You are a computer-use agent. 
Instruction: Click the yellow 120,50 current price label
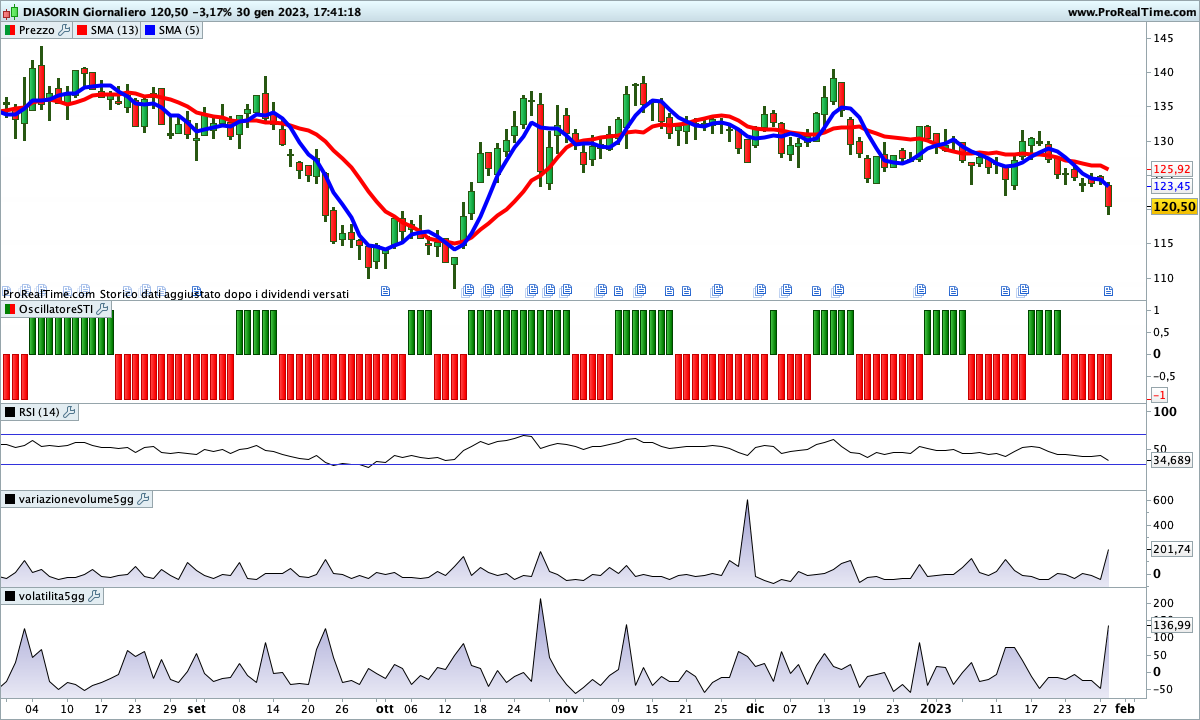point(1173,207)
